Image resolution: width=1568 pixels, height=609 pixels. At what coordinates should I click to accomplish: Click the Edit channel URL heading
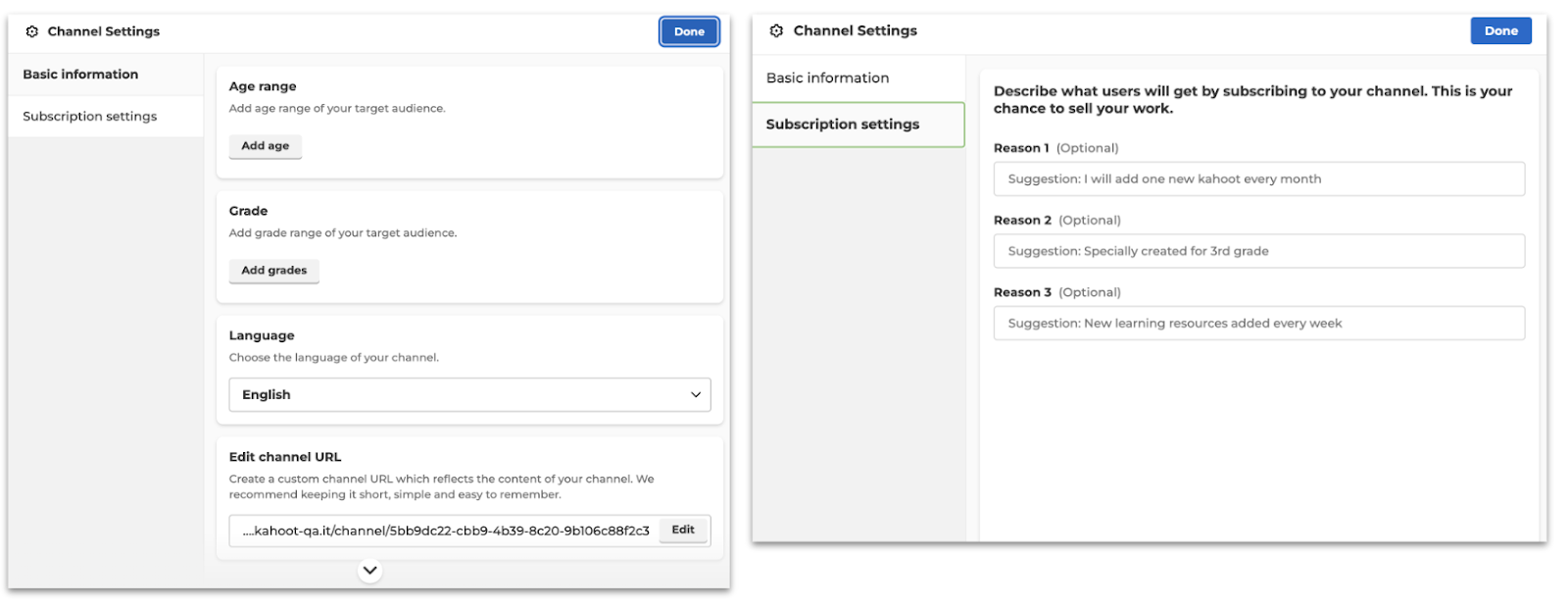click(285, 457)
